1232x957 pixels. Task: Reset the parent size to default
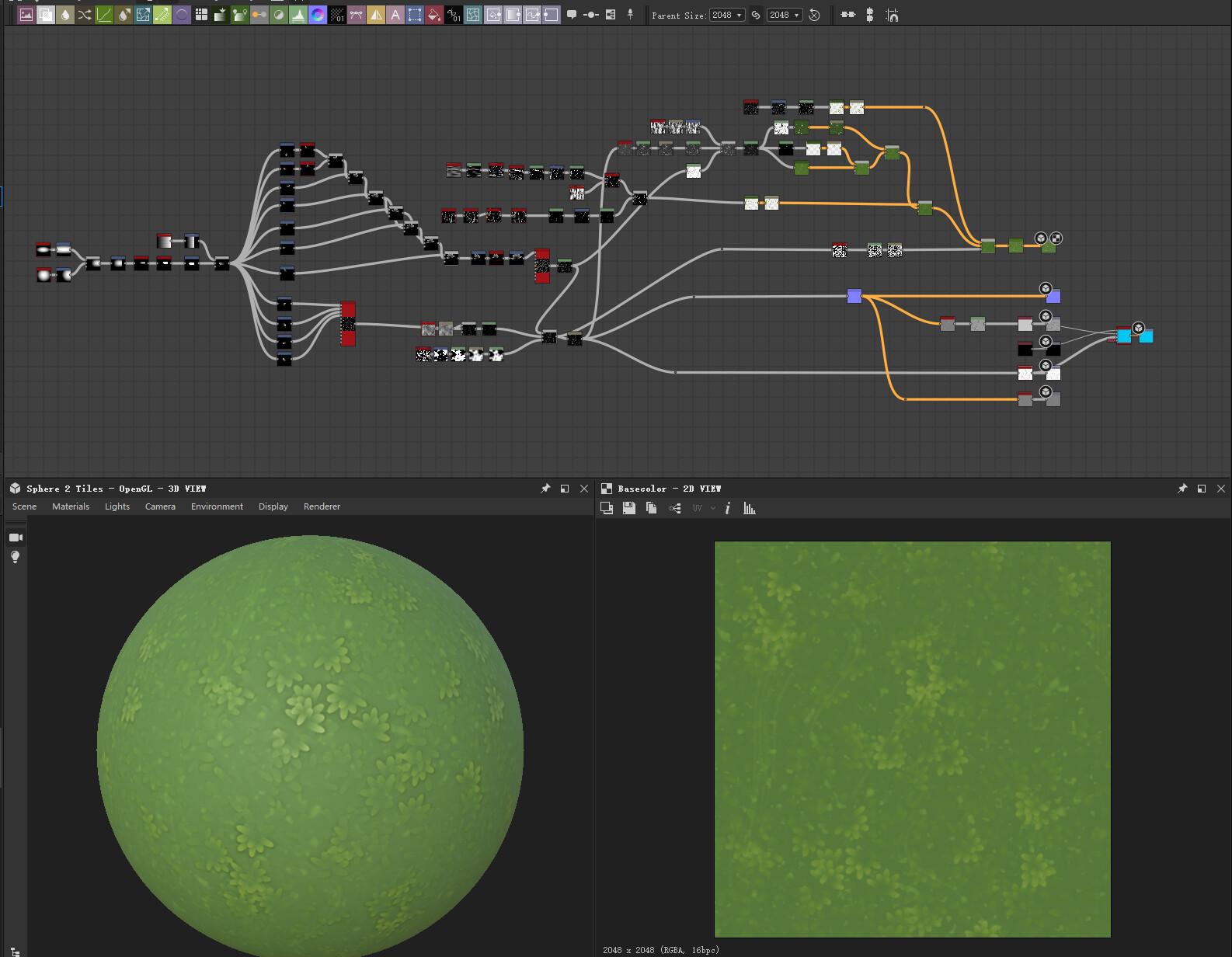[814, 15]
